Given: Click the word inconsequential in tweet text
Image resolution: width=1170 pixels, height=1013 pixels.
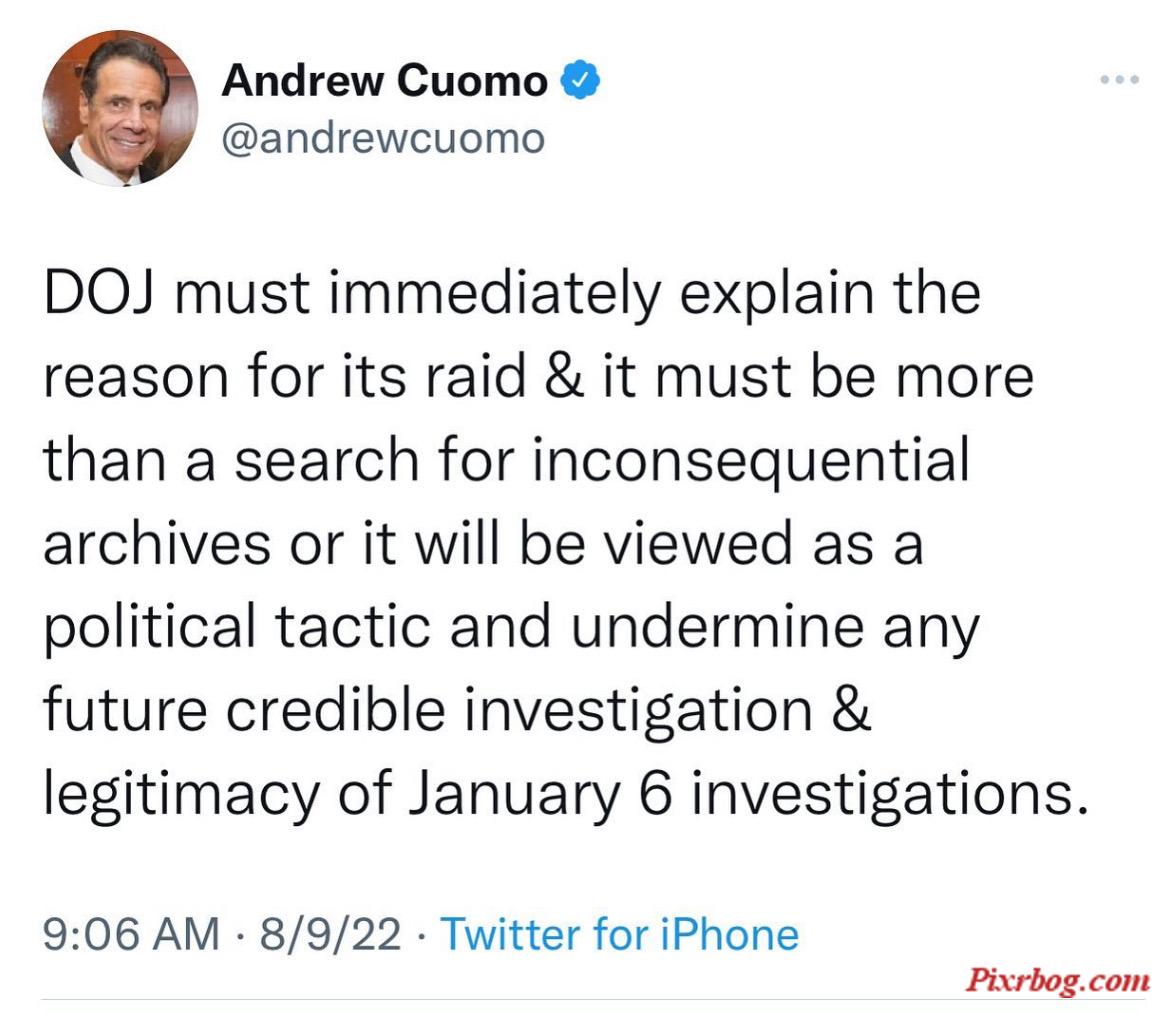Looking at the screenshot, I should [x=751, y=460].
